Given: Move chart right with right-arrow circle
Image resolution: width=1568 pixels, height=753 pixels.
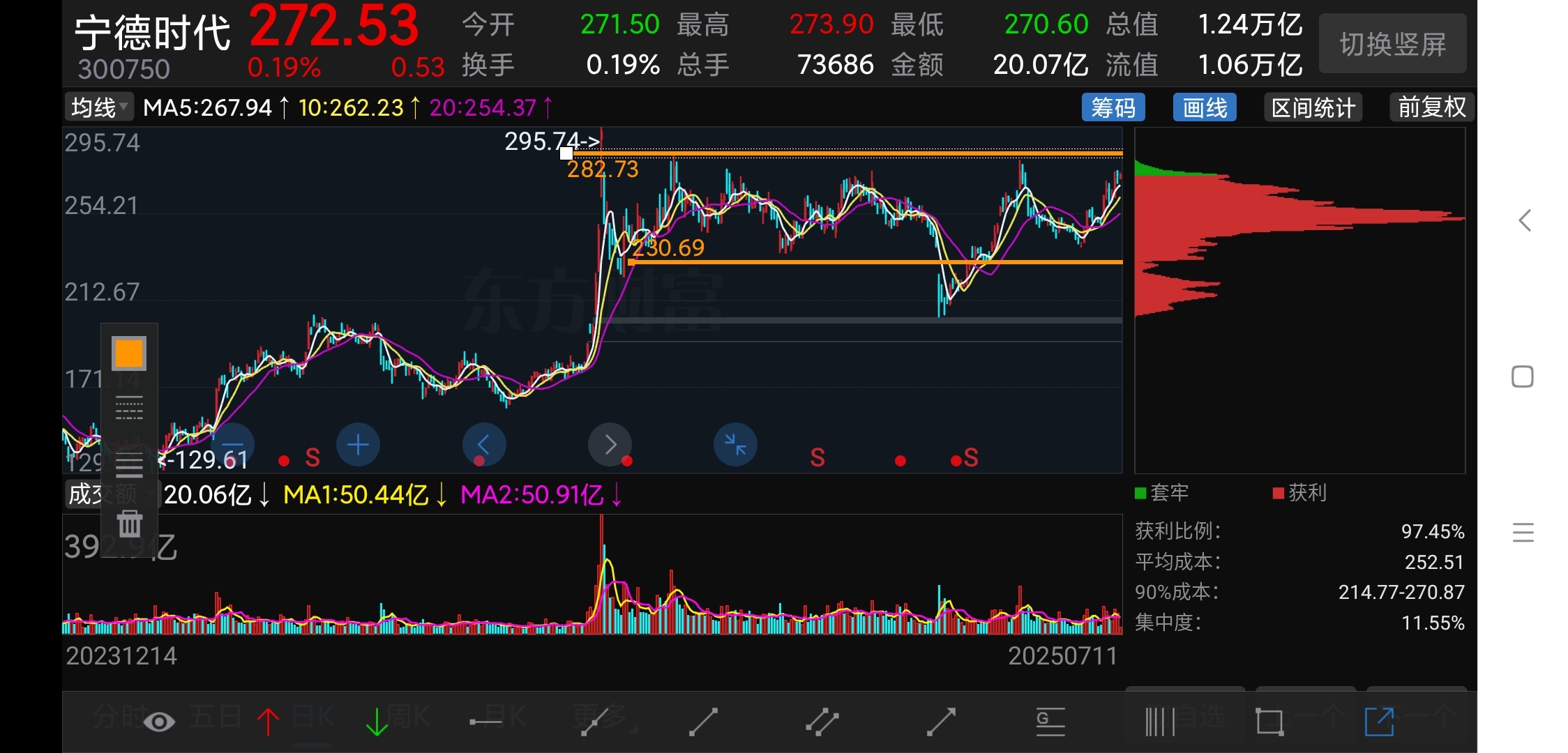Looking at the screenshot, I should (610, 445).
